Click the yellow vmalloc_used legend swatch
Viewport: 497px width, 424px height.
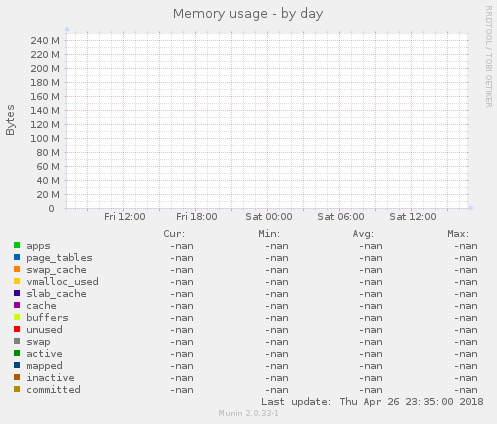pyautogui.click(x=17, y=281)
